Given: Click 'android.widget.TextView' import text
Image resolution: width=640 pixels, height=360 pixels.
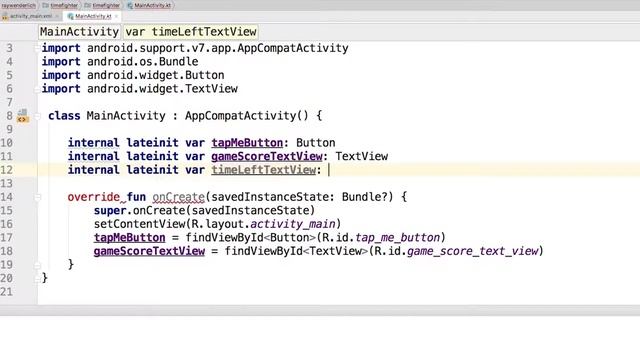Looking at the screenshot, I should click(162, 89).
